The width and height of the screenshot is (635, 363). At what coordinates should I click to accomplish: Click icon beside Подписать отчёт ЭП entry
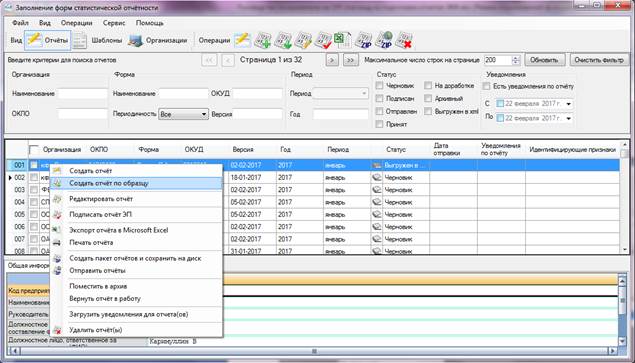pos(57,214)
